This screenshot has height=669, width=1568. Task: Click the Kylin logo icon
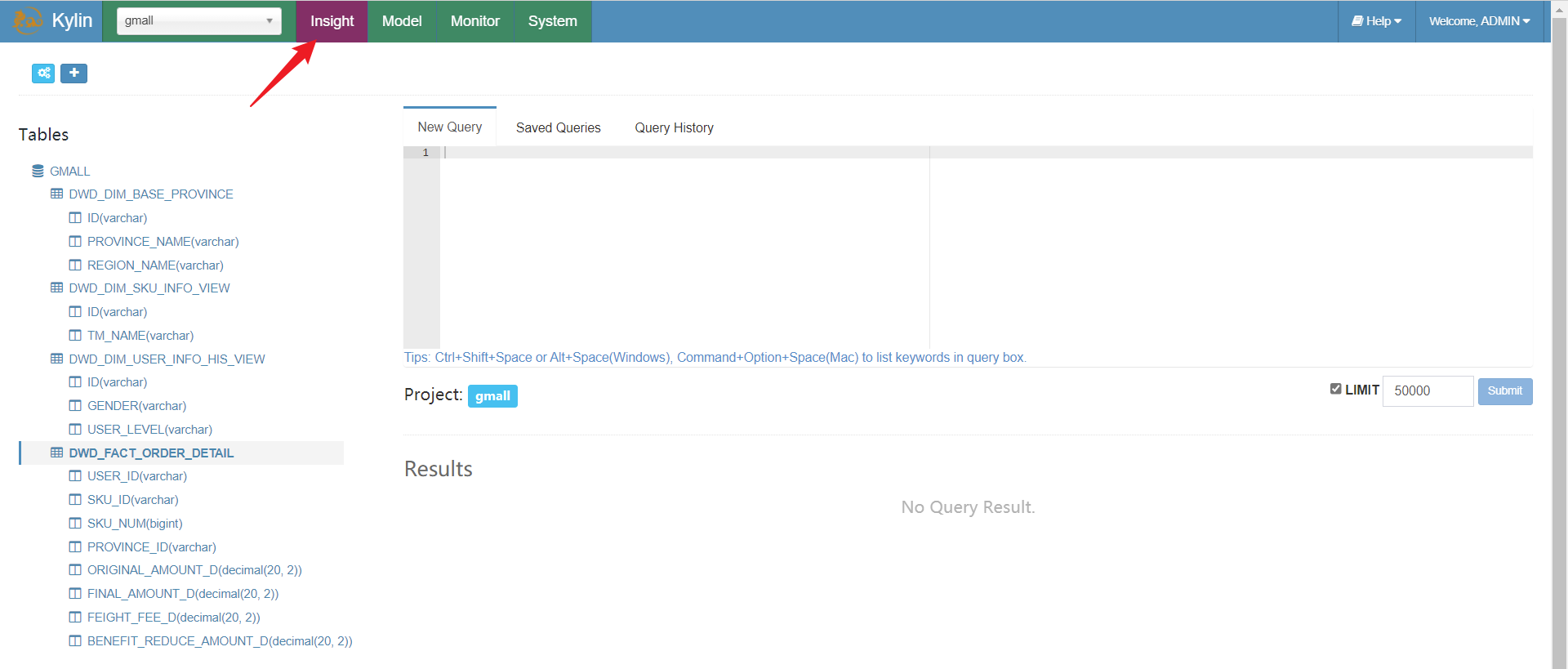28,21
